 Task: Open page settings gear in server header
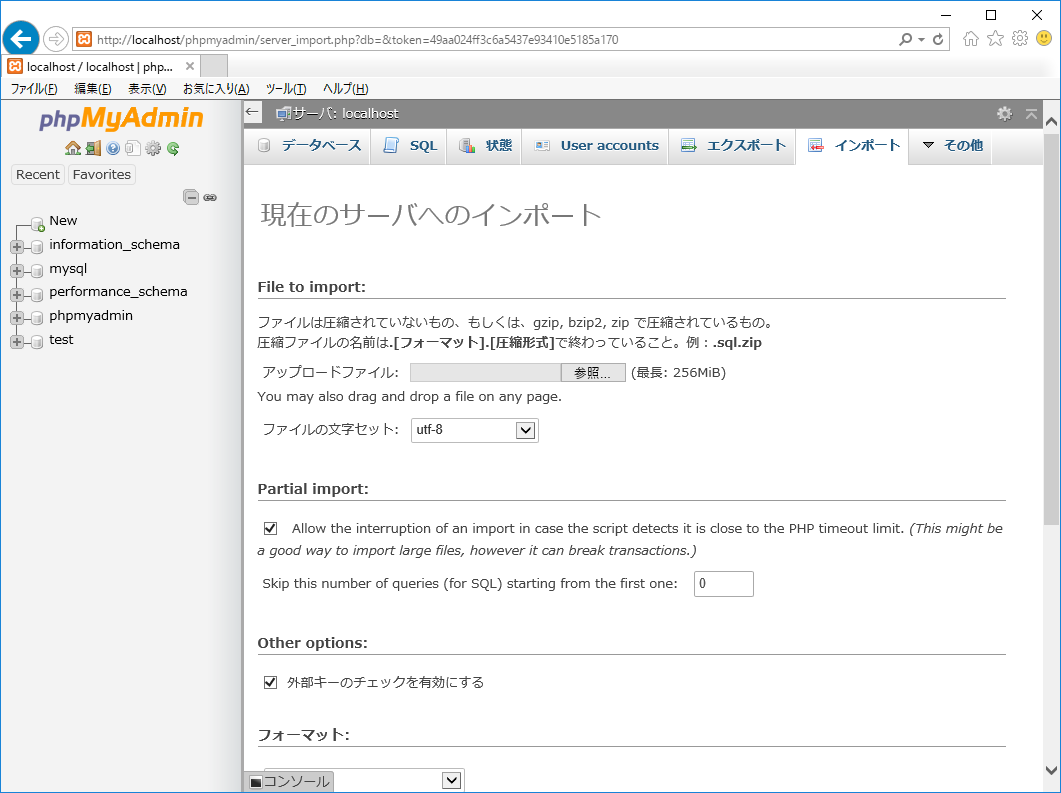point(1004,114)
